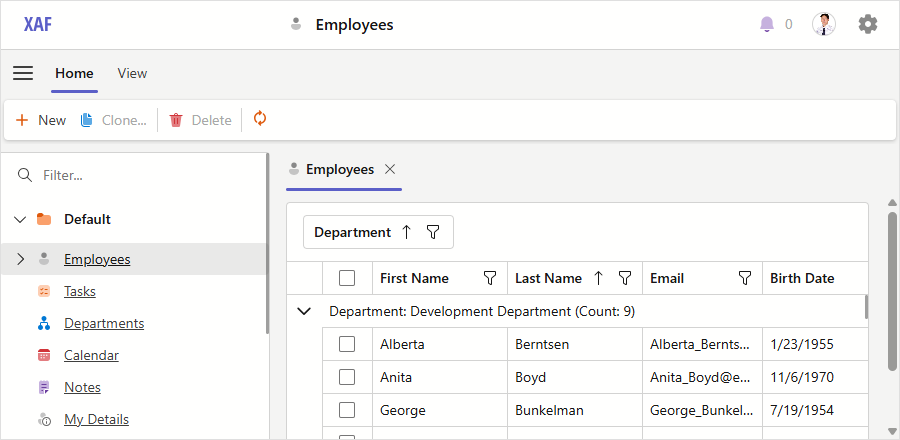This screenshot has width=900, height=440.
Task: Check the row checkbox for Alberta Berntsen
Action: point(347,344)
